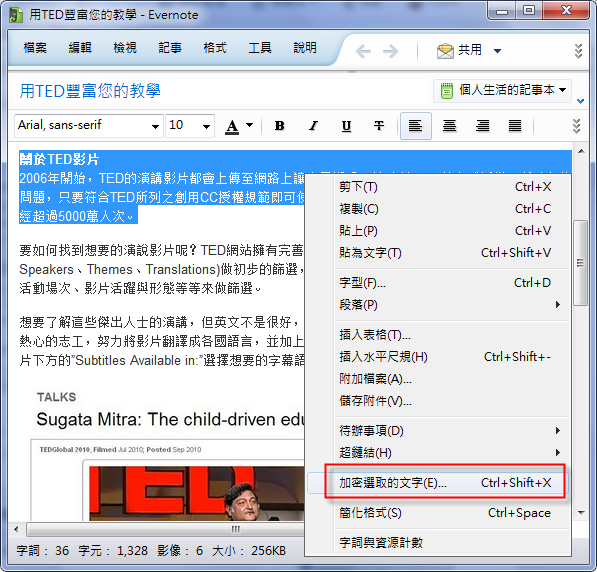
Task: Select 插入表格 menu entry
Action: 438,335
